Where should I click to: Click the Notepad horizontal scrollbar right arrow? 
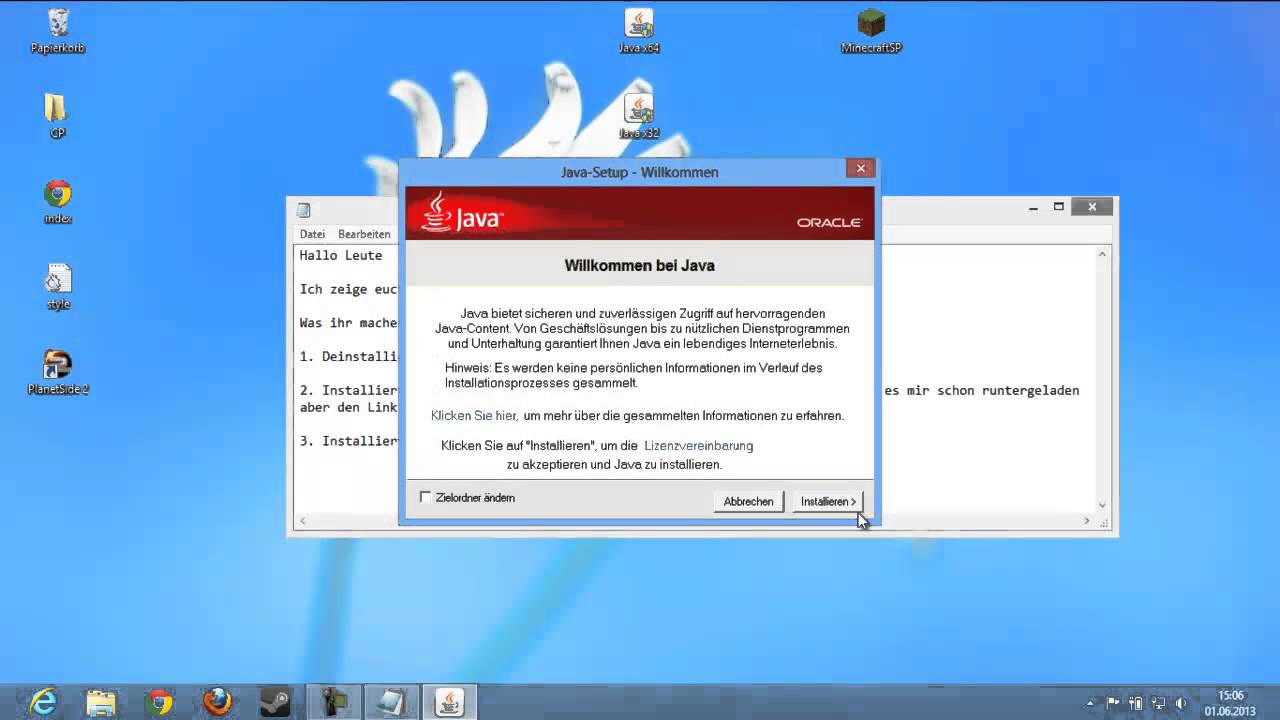1087,521
